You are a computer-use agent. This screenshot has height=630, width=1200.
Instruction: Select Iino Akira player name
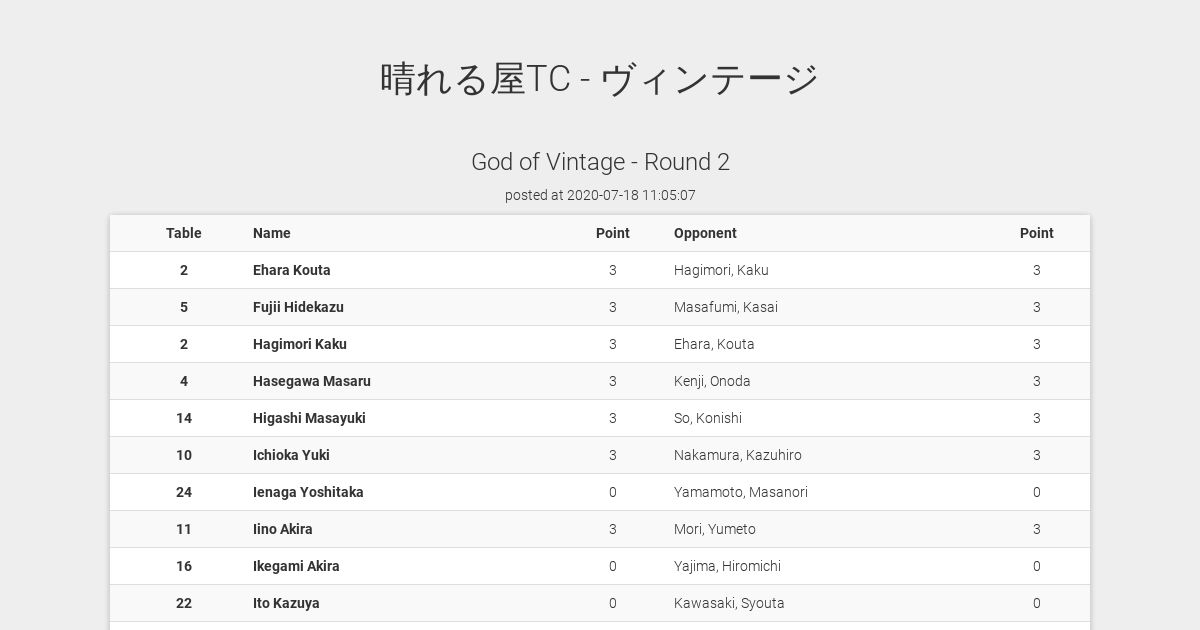tap(283, 529)
